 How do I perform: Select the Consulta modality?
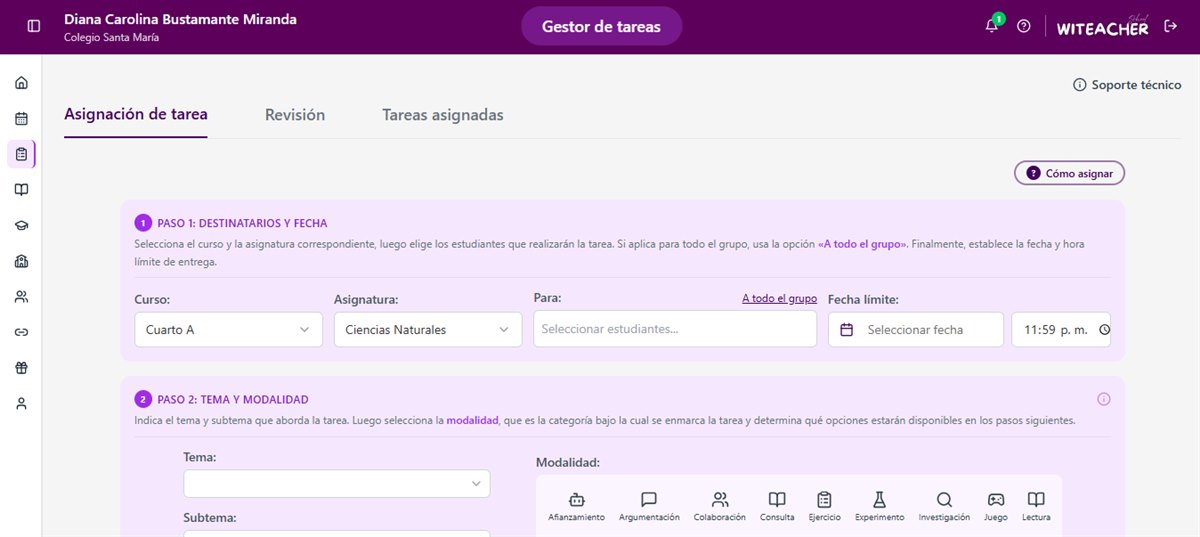click(x=777, y=507)
